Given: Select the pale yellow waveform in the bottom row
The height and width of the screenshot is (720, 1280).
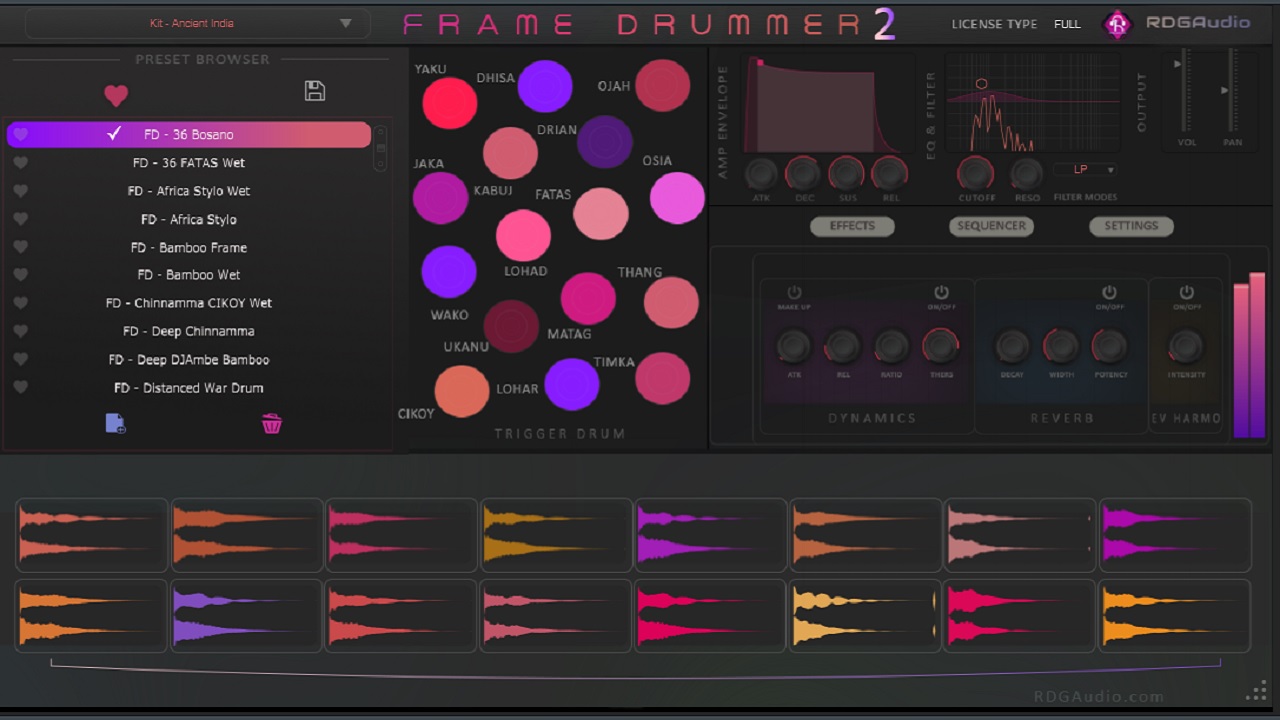Looking at the screenshot, I should 866,615.
